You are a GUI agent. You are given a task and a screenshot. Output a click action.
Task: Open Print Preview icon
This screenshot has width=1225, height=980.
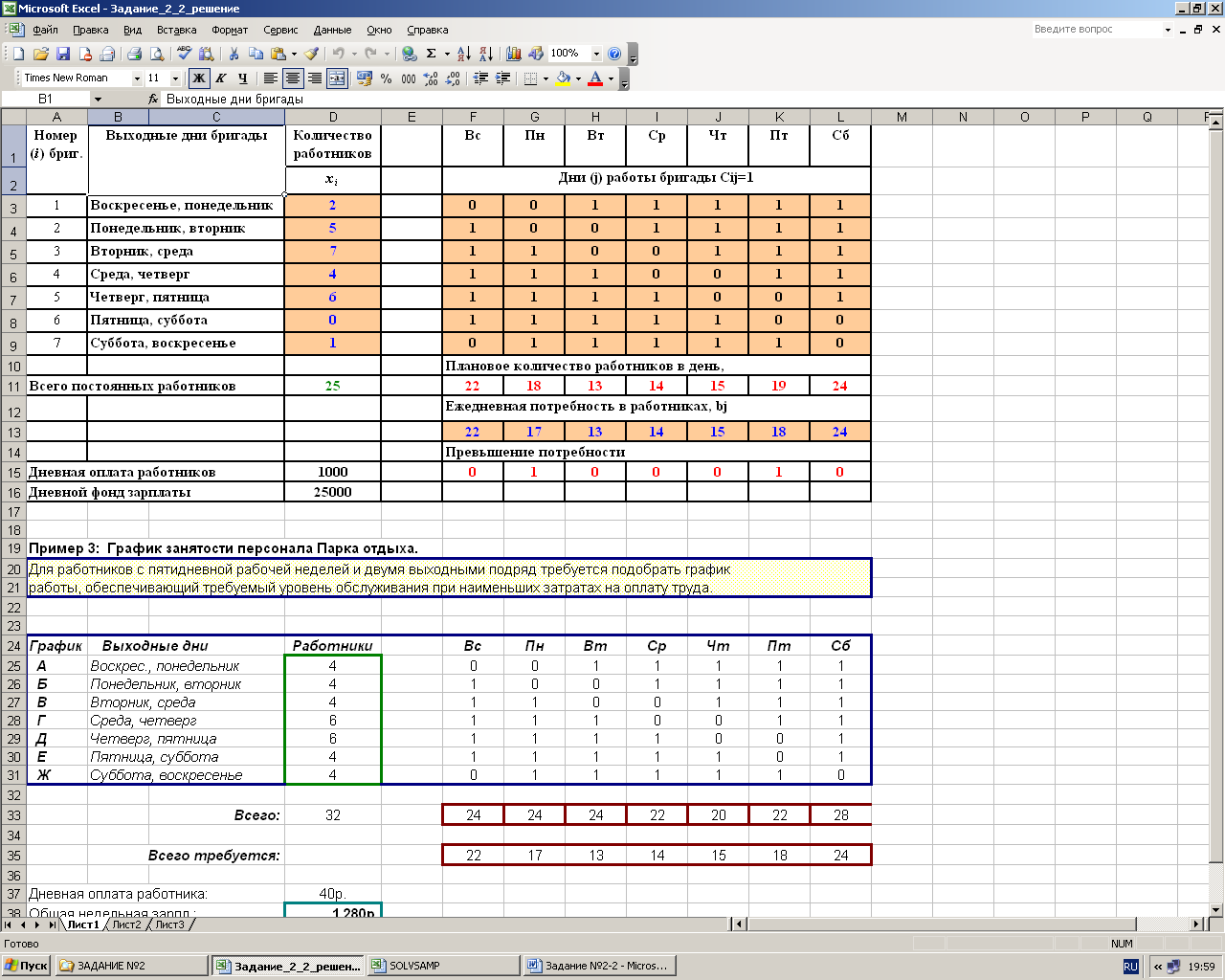click(156, 54)
